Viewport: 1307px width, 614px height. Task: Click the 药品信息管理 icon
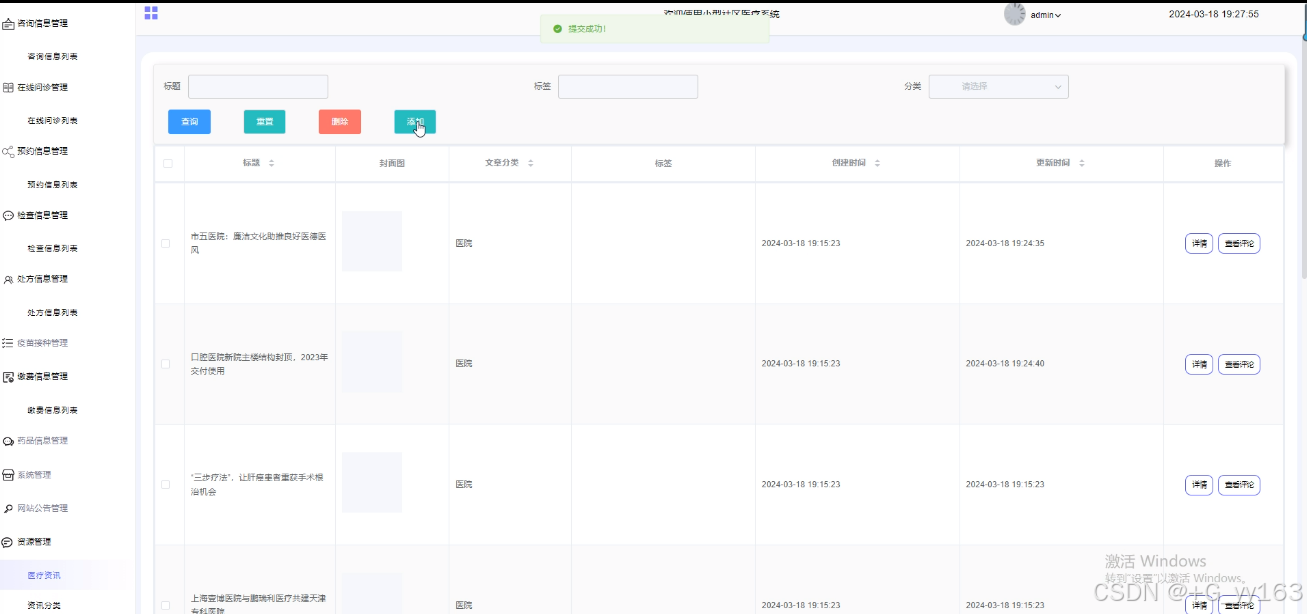[x=8, y=440]
